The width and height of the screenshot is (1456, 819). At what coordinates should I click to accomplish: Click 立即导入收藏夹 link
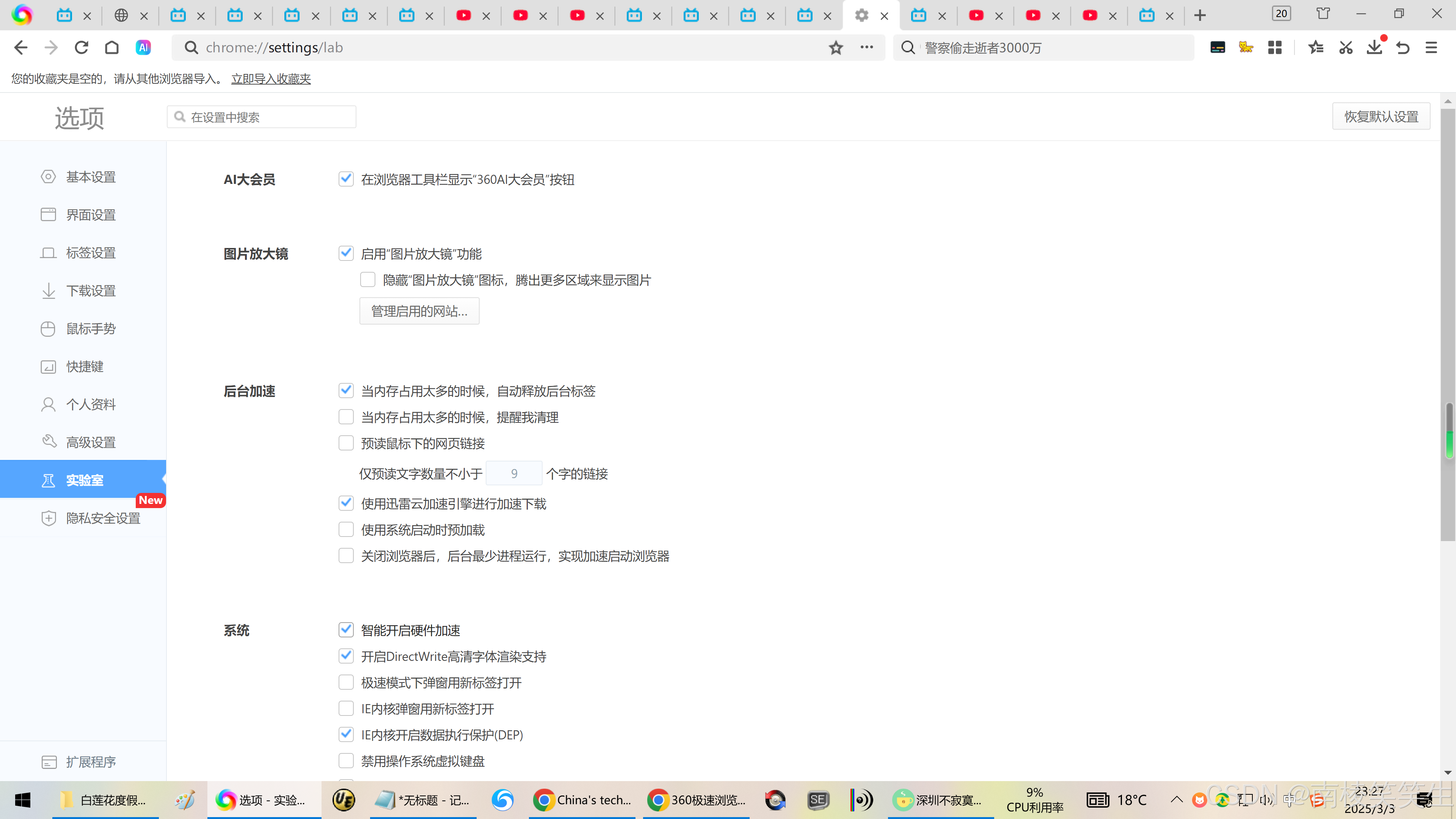pos(271,78)
